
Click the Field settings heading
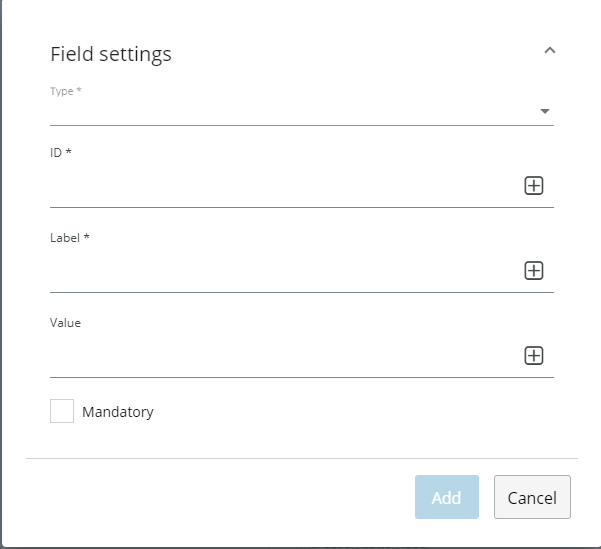111,54
